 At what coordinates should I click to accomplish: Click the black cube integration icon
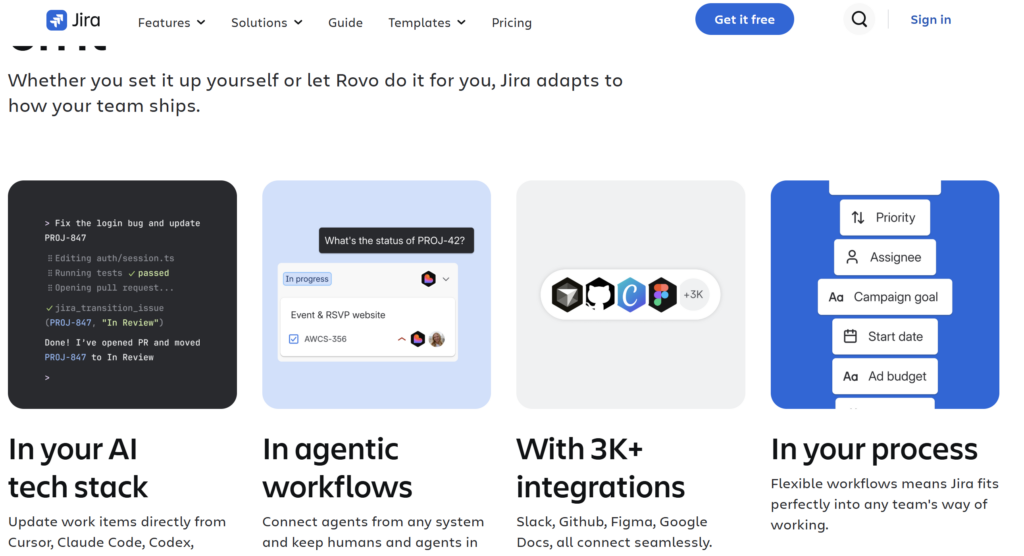pyautogui.click(x=567, y=295)
